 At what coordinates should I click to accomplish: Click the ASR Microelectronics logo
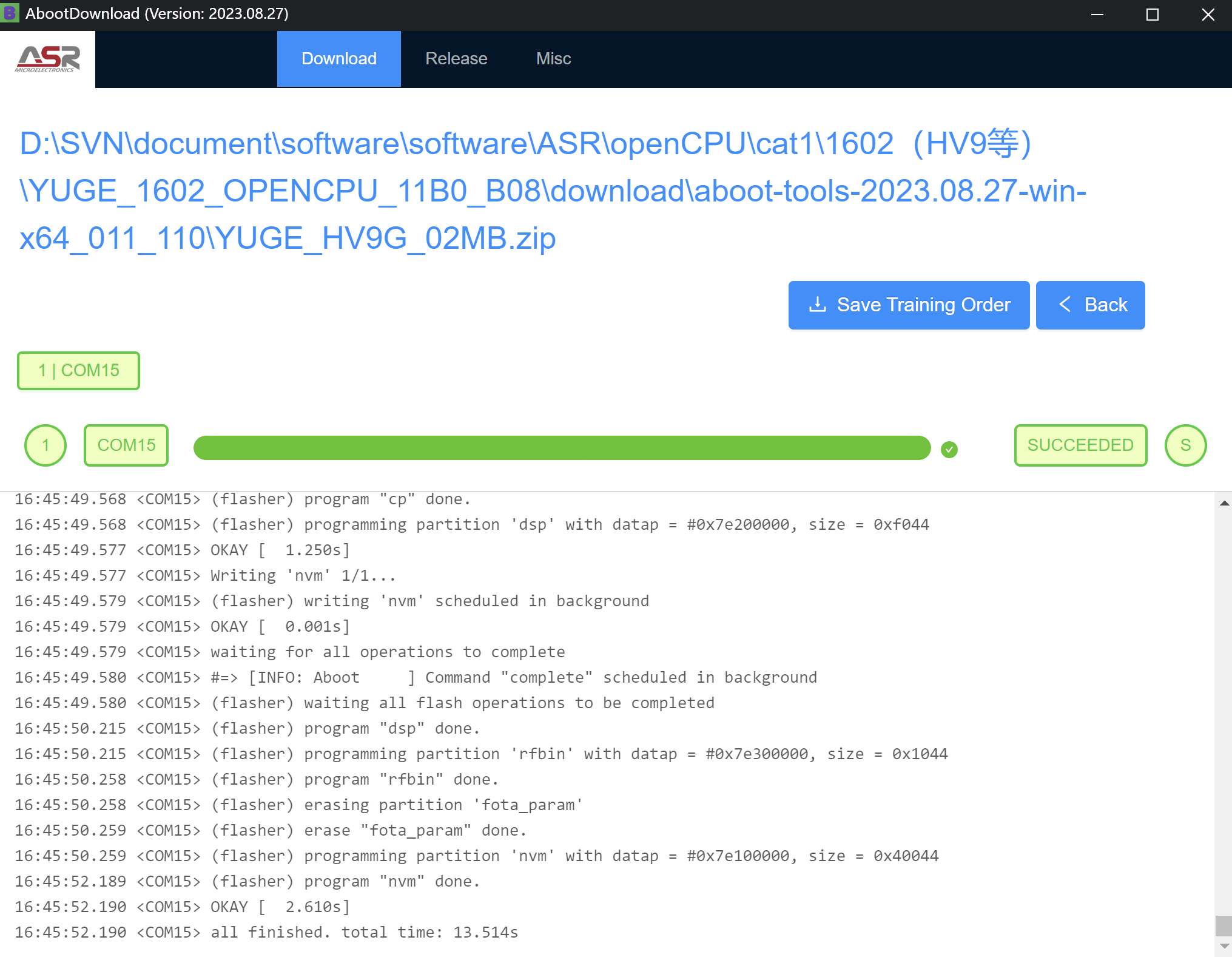(x=47, y=59)
